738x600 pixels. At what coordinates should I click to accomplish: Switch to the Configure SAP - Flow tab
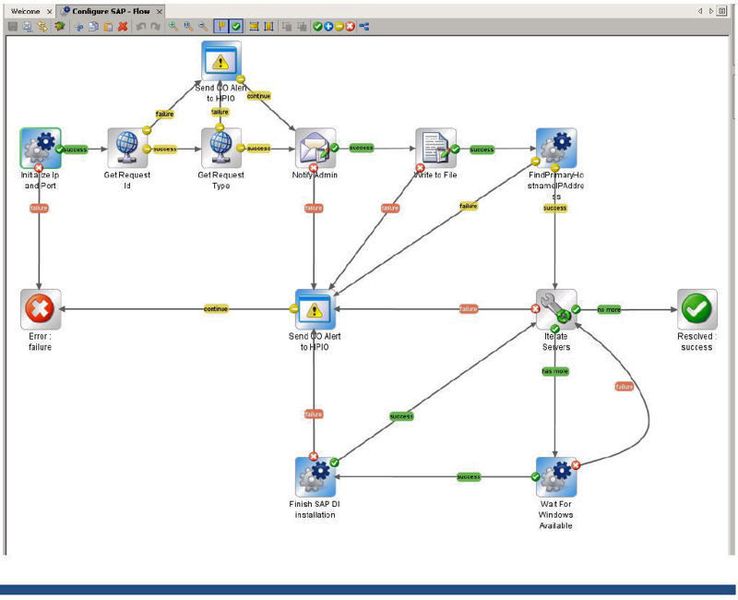[111, 11]
